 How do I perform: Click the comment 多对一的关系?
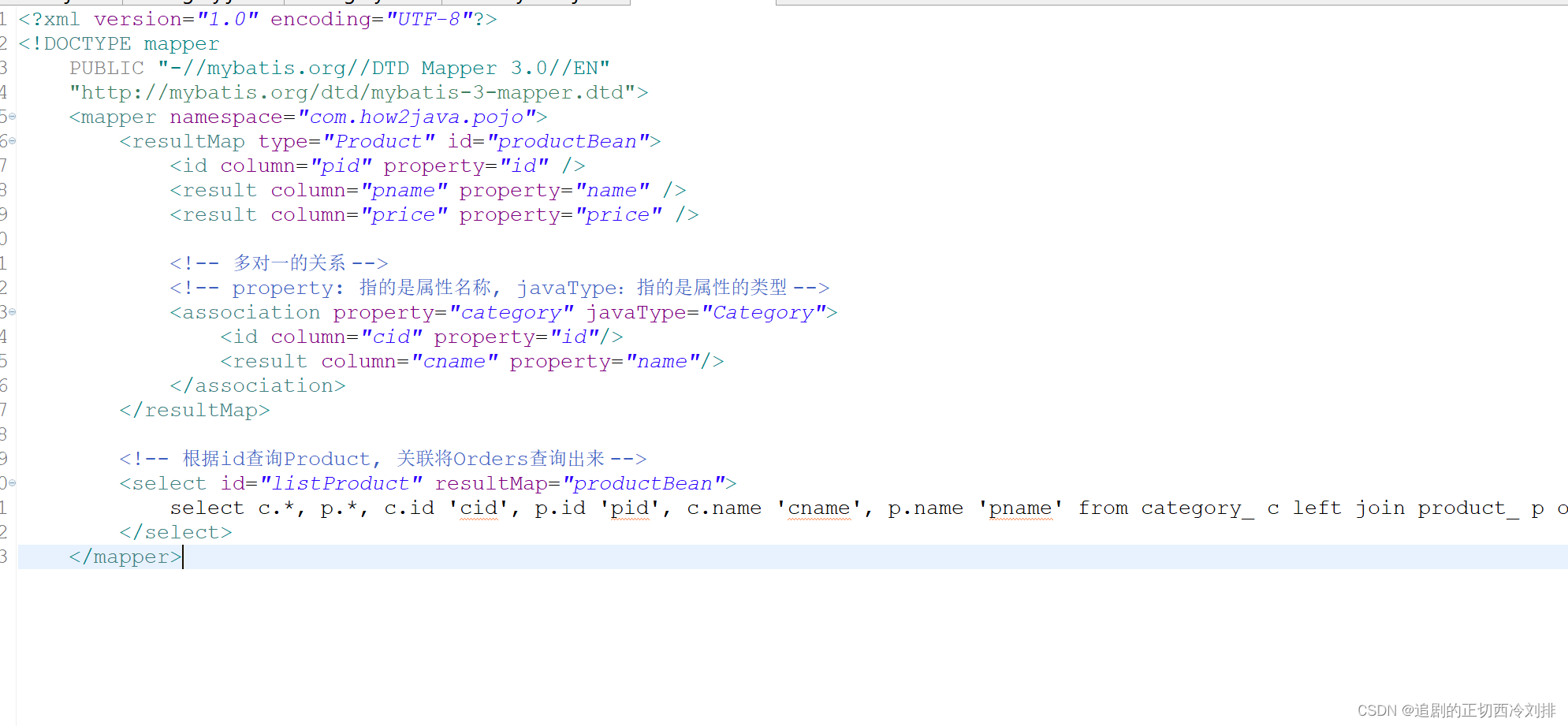tap(279, 263)
